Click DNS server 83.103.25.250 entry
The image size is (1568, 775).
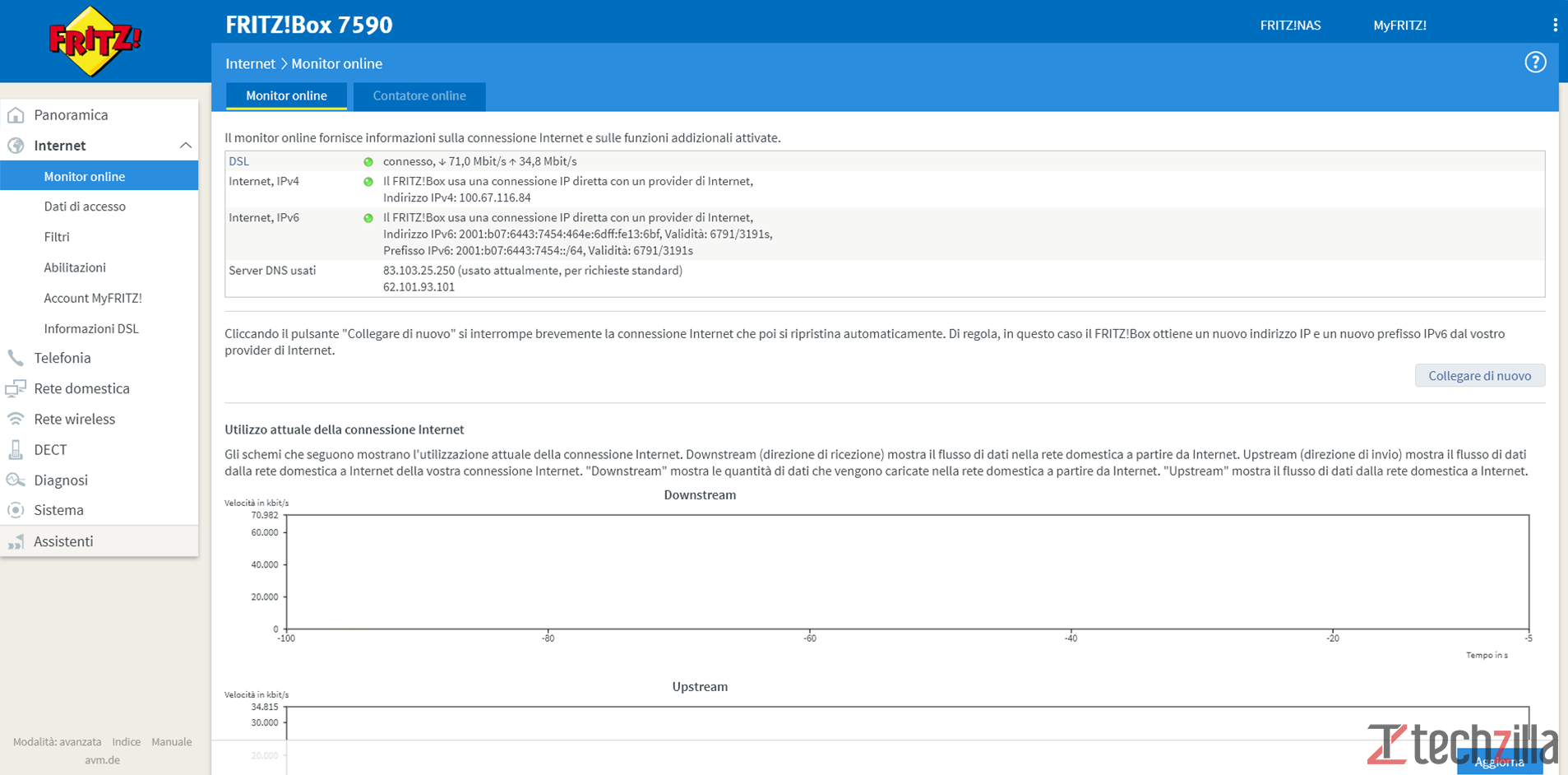pyautogui.click(x=533, y=271)
